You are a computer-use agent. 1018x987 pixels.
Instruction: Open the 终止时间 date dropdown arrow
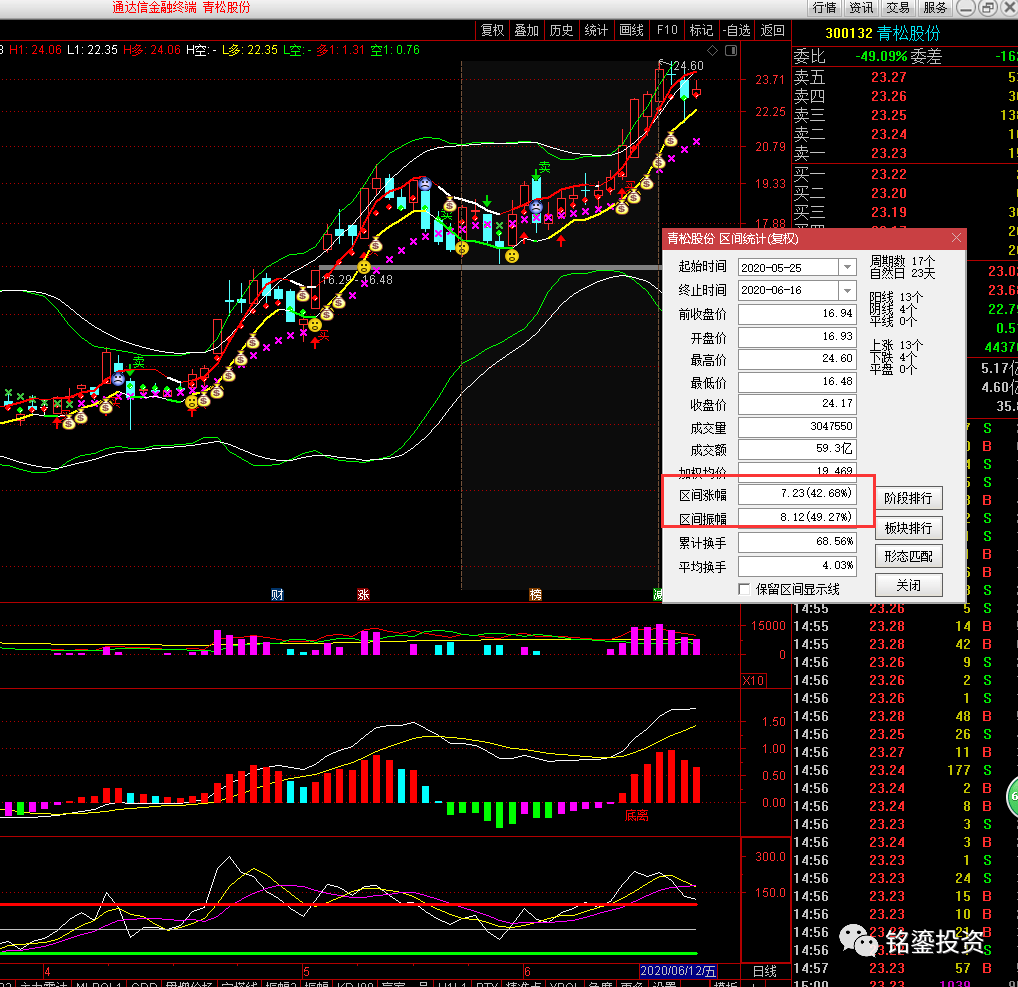pyautogui.click(x=847, y=290)
